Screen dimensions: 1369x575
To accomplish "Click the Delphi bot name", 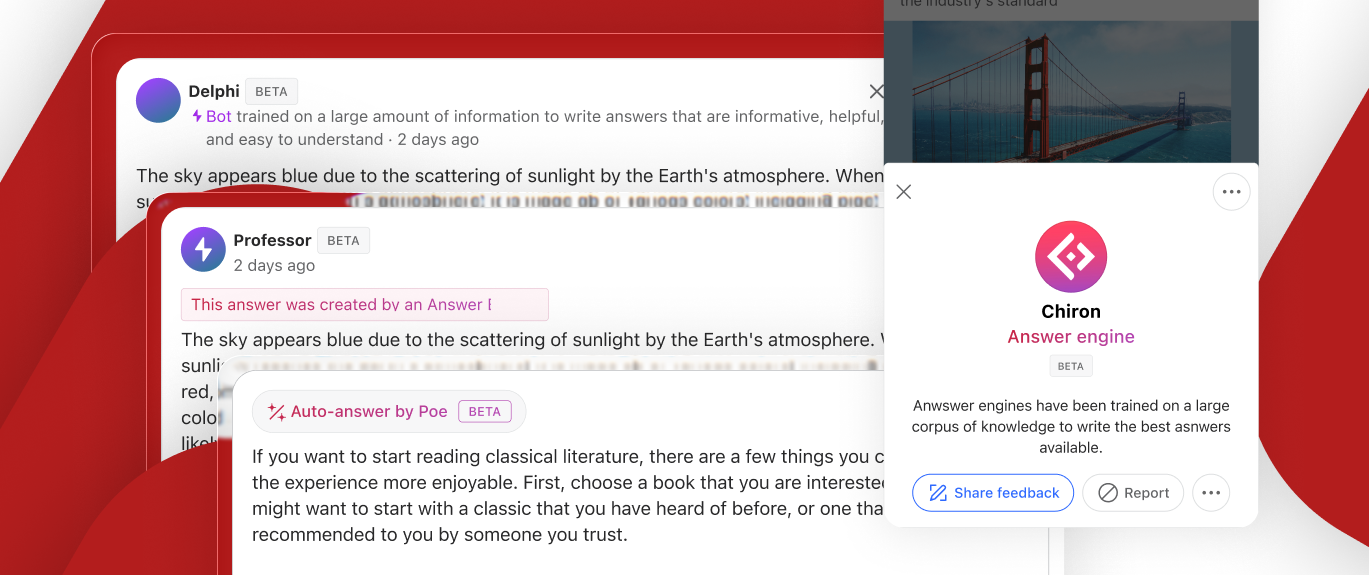I will pos(214,91).
